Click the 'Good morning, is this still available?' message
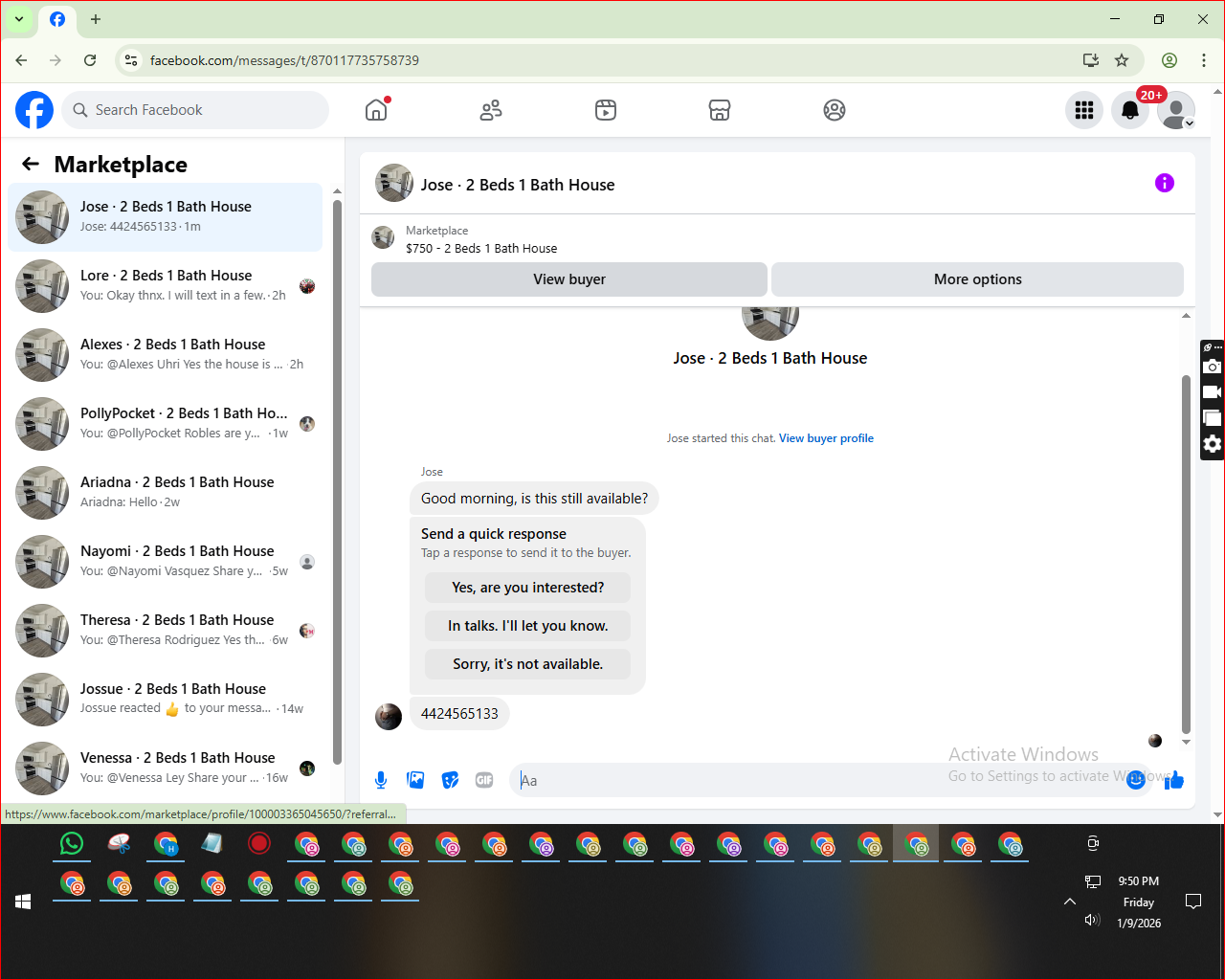1225x980 pixels. click(534, 499)
